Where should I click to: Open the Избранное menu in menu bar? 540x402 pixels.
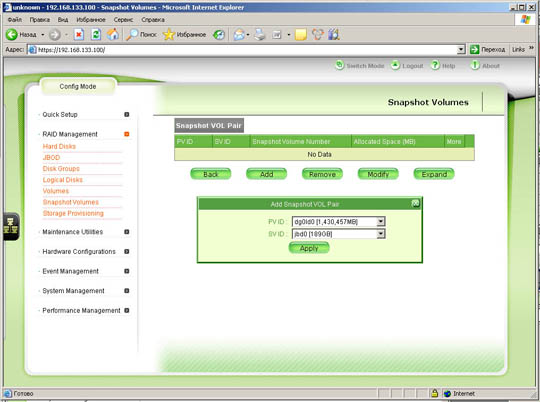tap(91, 20)
